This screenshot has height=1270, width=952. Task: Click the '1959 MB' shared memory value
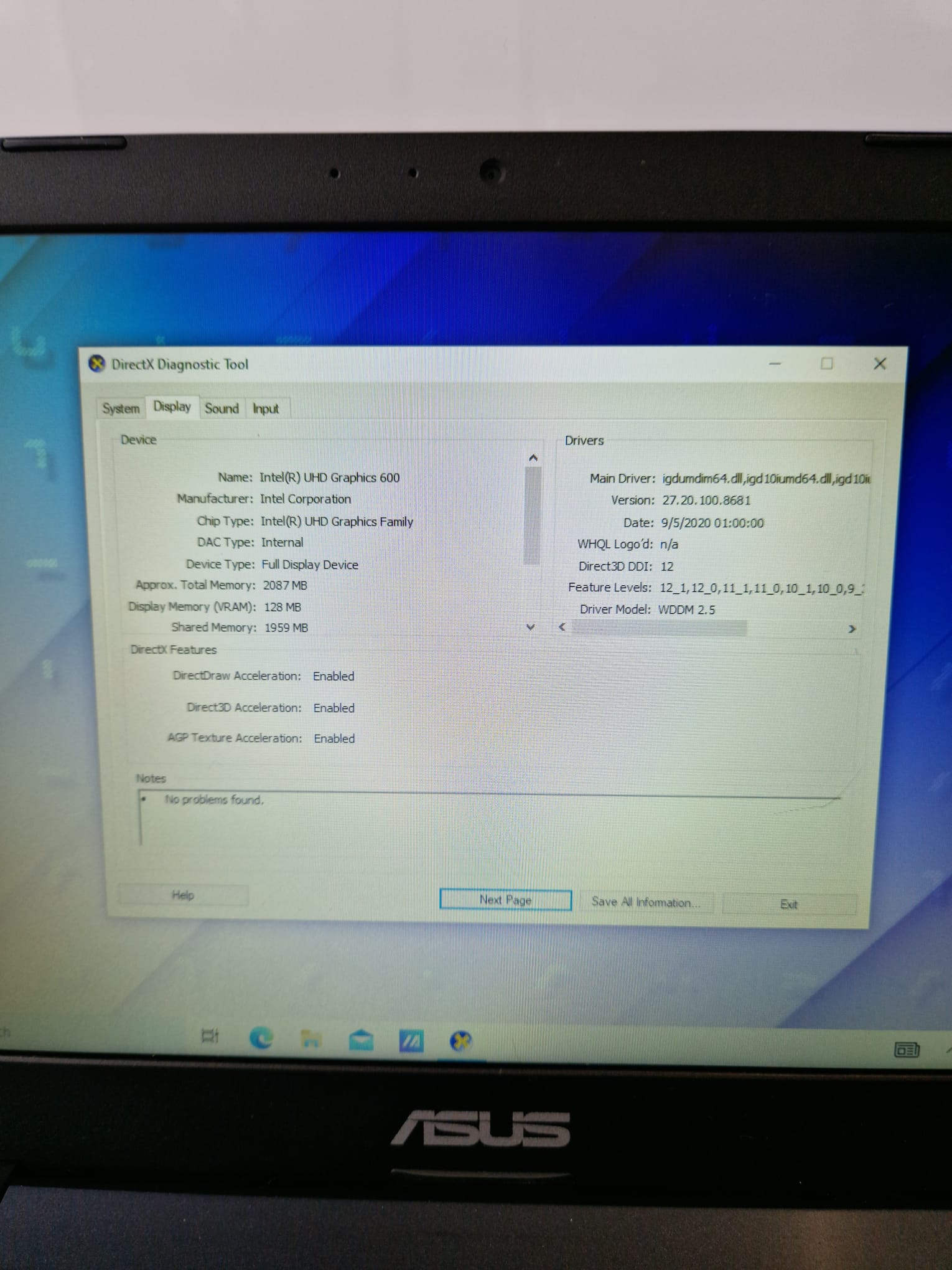click(286, 628)
